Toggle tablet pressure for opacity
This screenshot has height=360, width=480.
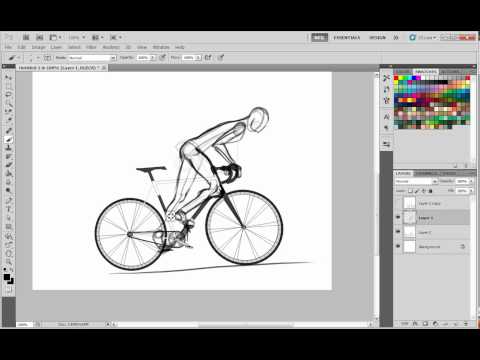pyautogui.click(x=162, y=58)
